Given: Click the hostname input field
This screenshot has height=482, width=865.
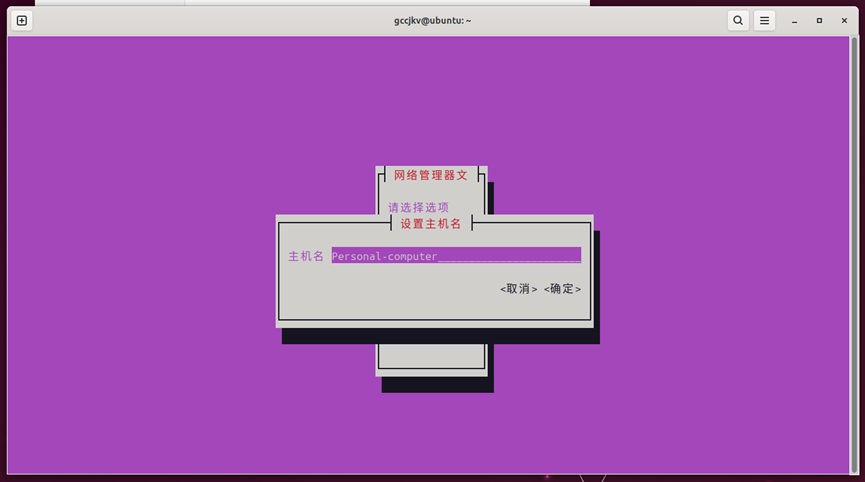Looking at the screenshot, I should pyautogui.click(x=456, y=255).
